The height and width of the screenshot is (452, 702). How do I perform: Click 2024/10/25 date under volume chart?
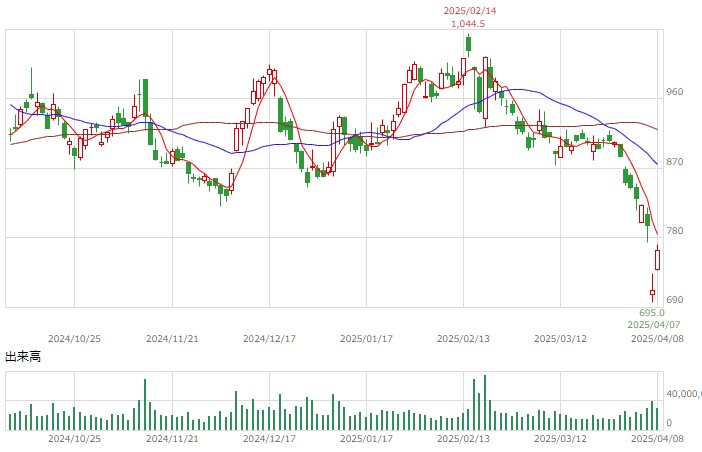coord(74,439)
